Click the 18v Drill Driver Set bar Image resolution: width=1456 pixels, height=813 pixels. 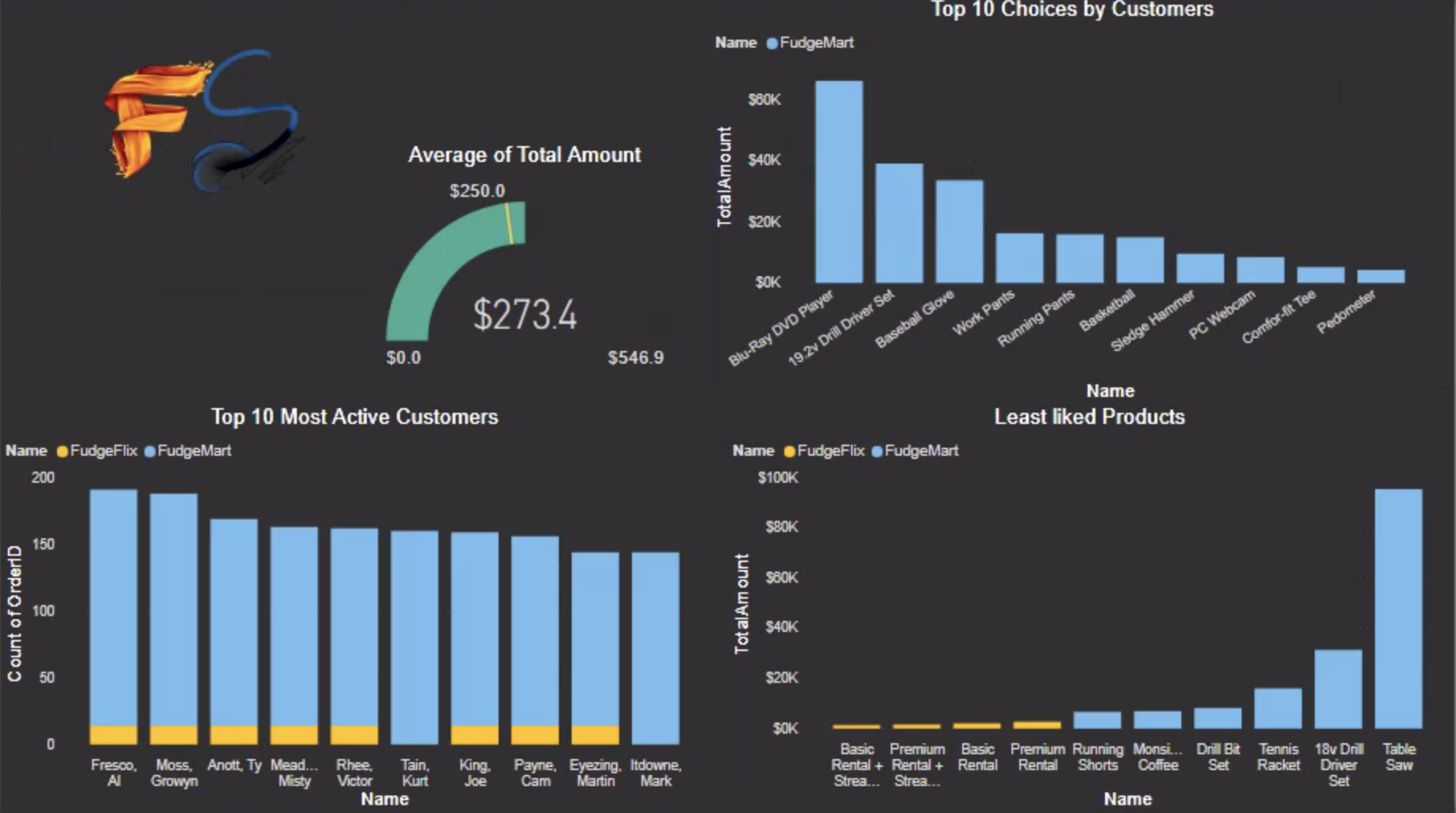point(1339,689)
